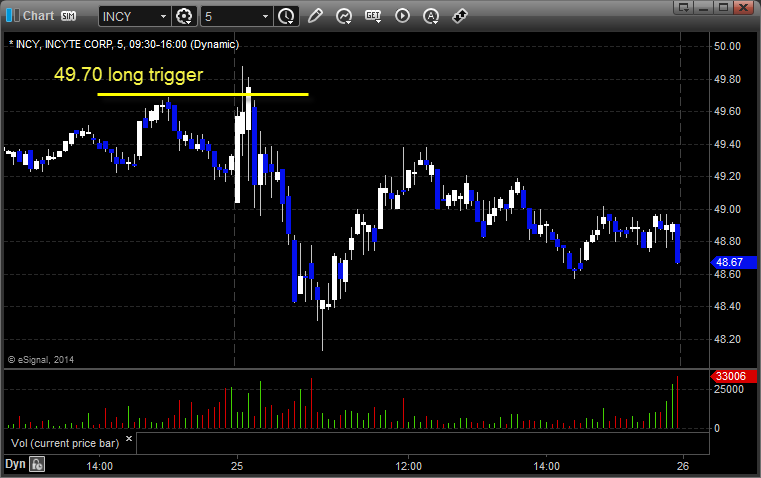761x478 pixels.
Task: Click the 50.00 price axis label
Action: (727, 47)
